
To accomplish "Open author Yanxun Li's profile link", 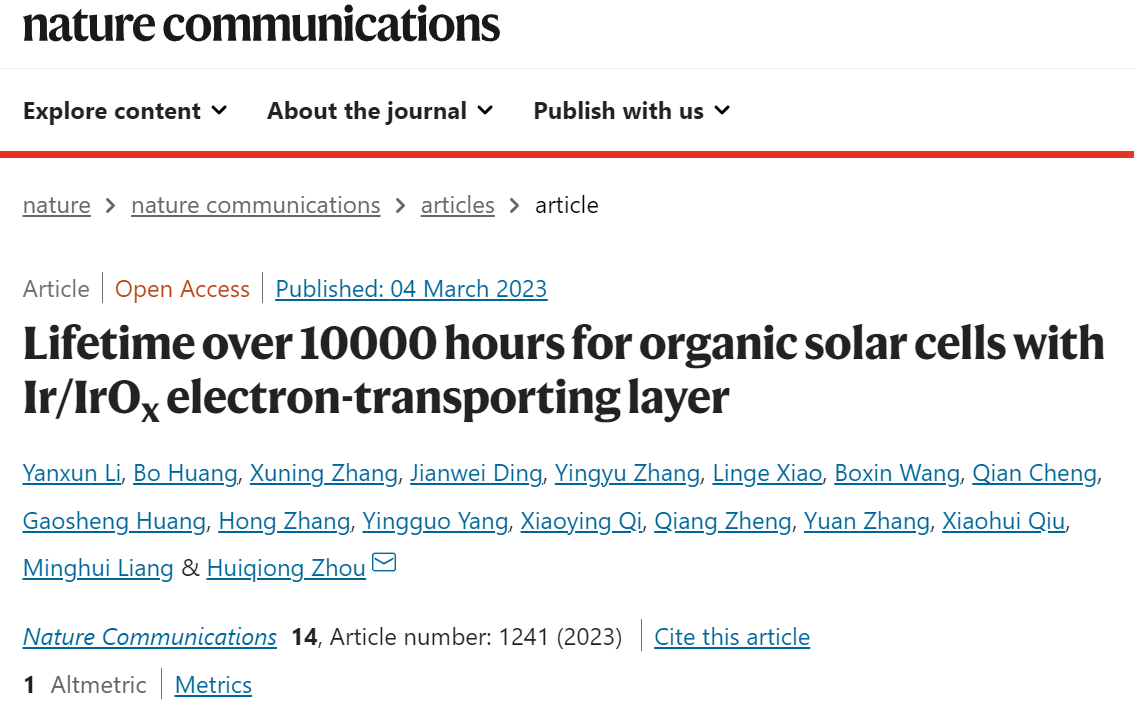I will [x=72, y=473].
